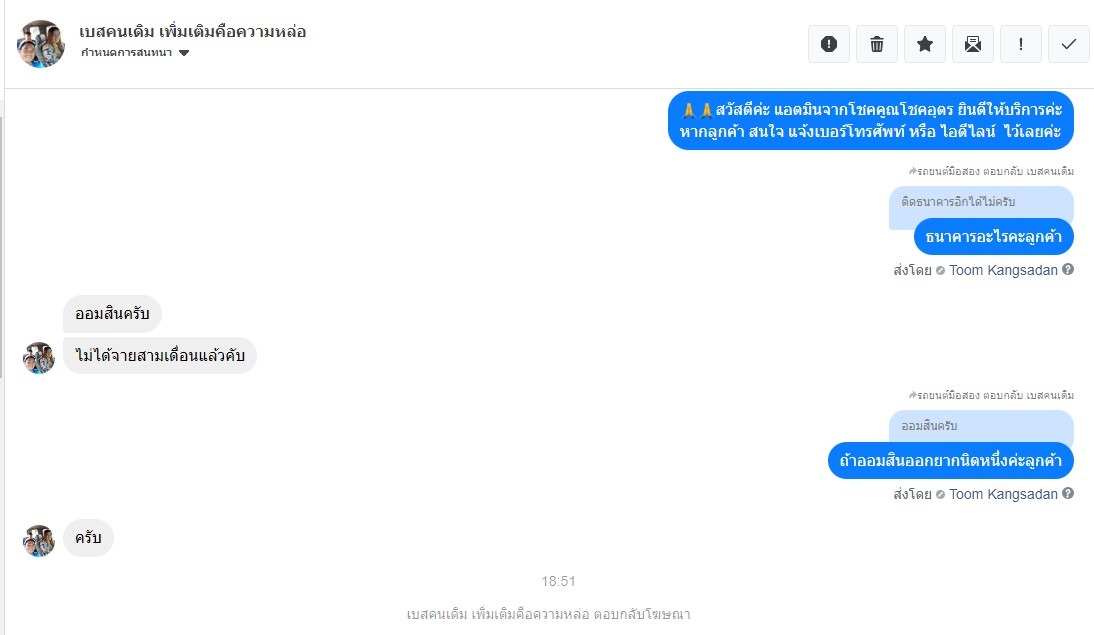
Task: Click the ถ้าออมสินออกยากนิดหนึ่งค่ะลูกค้า message bubble
Action: pos(951,461)
